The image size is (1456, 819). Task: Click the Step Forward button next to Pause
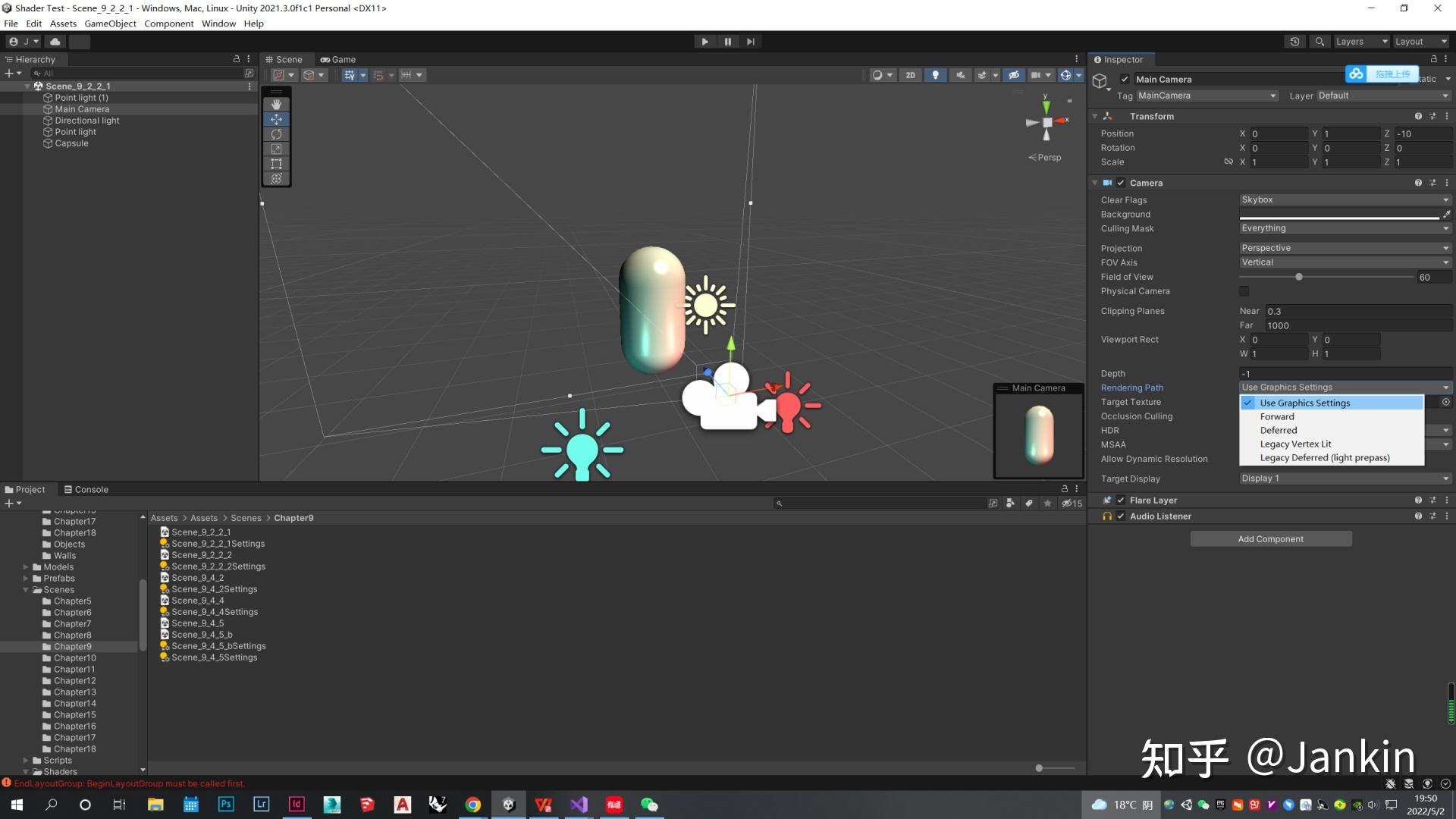[x=750, y=41]
